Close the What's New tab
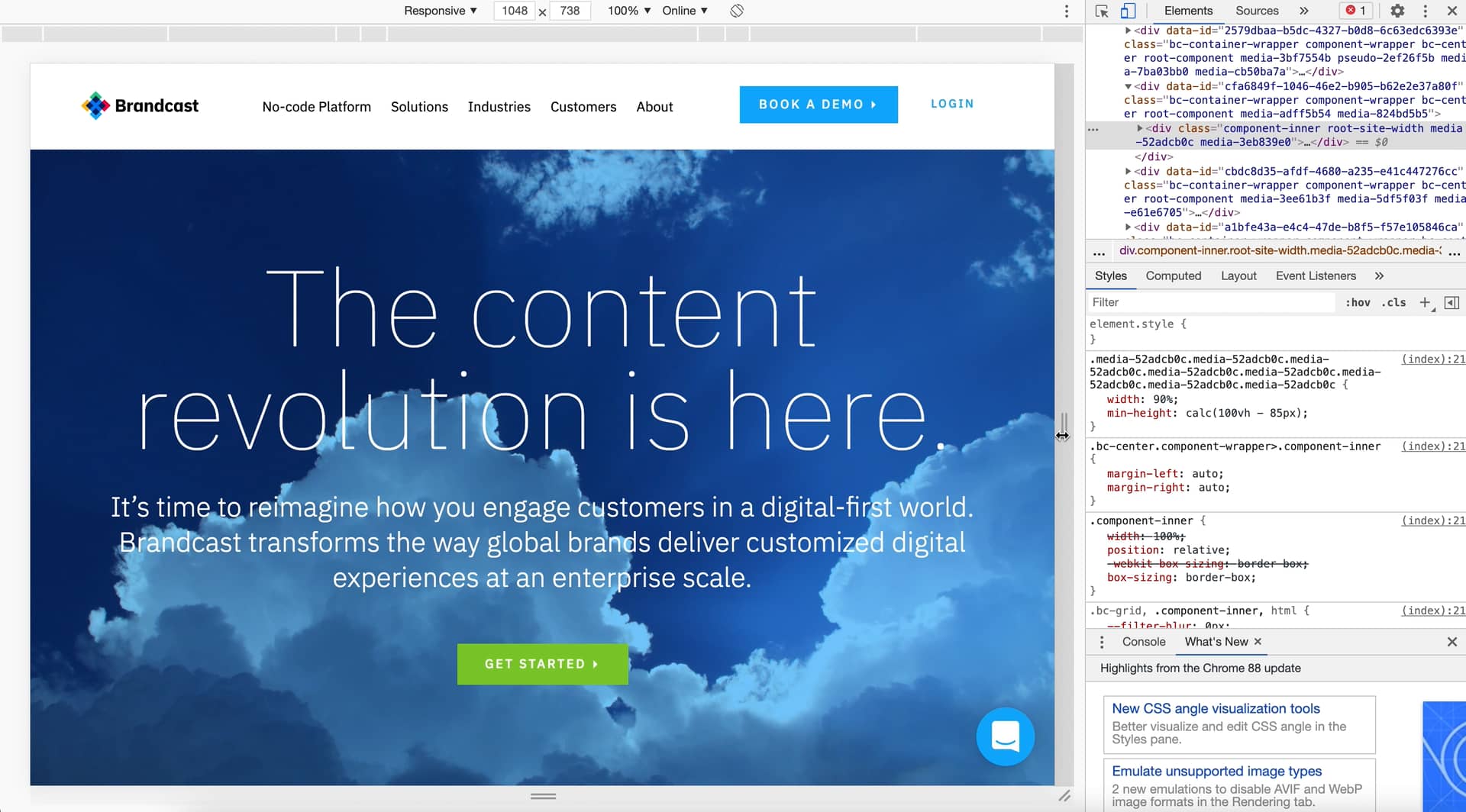This screenshot has height=812, width=1466. point(1258,642)
